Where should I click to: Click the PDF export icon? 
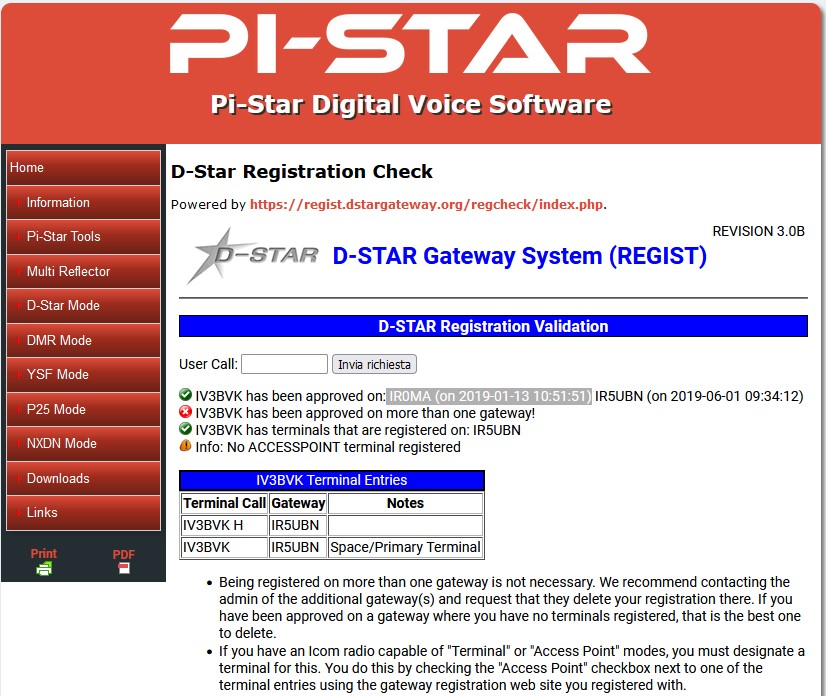pyautogui.click(x=124, y=568)
